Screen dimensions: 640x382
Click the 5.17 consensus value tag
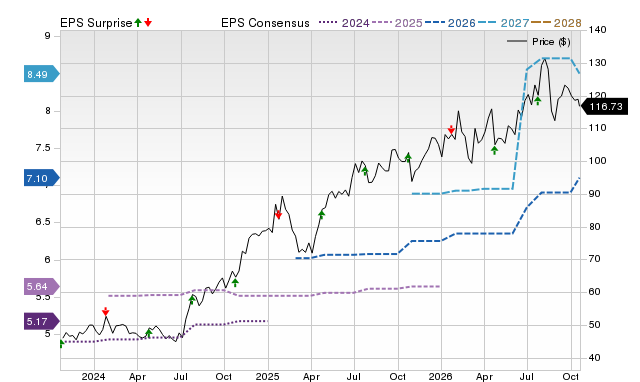[x=42, y=321]
